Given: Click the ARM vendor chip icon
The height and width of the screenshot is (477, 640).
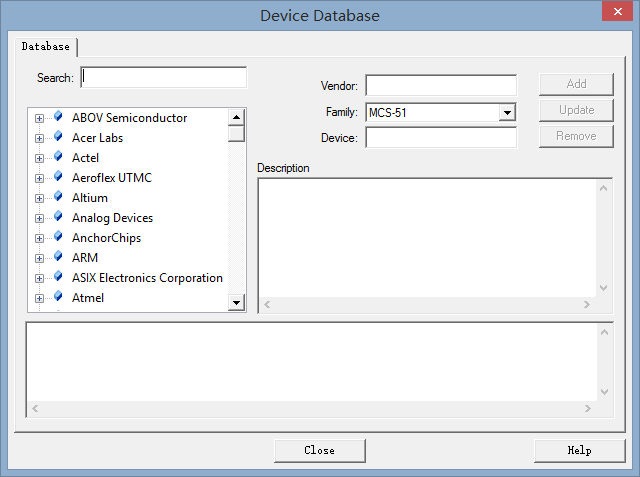Looking at the screenshot, I should (58, 257).
